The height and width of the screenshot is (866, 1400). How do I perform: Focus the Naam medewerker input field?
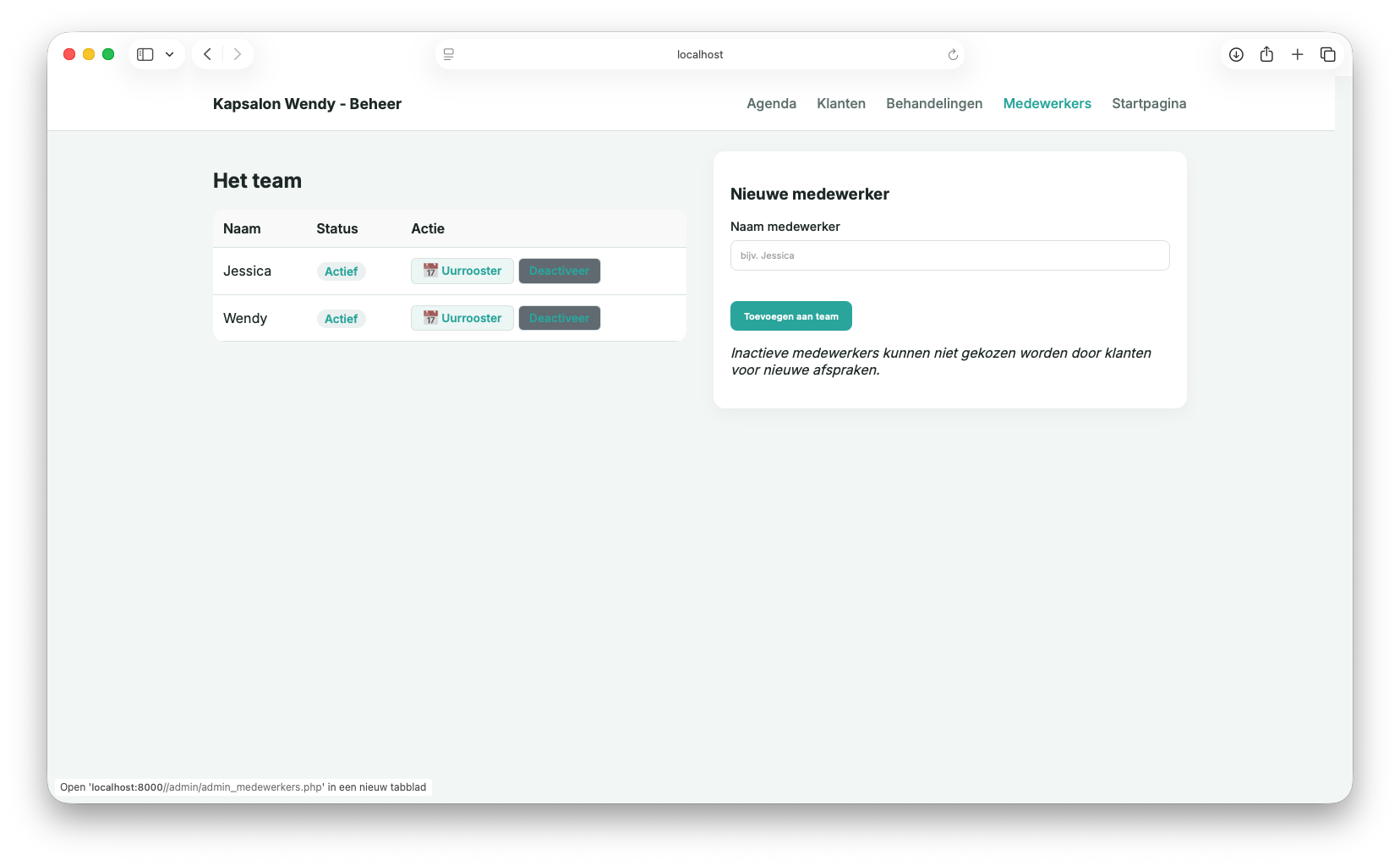tap(949, 255)
